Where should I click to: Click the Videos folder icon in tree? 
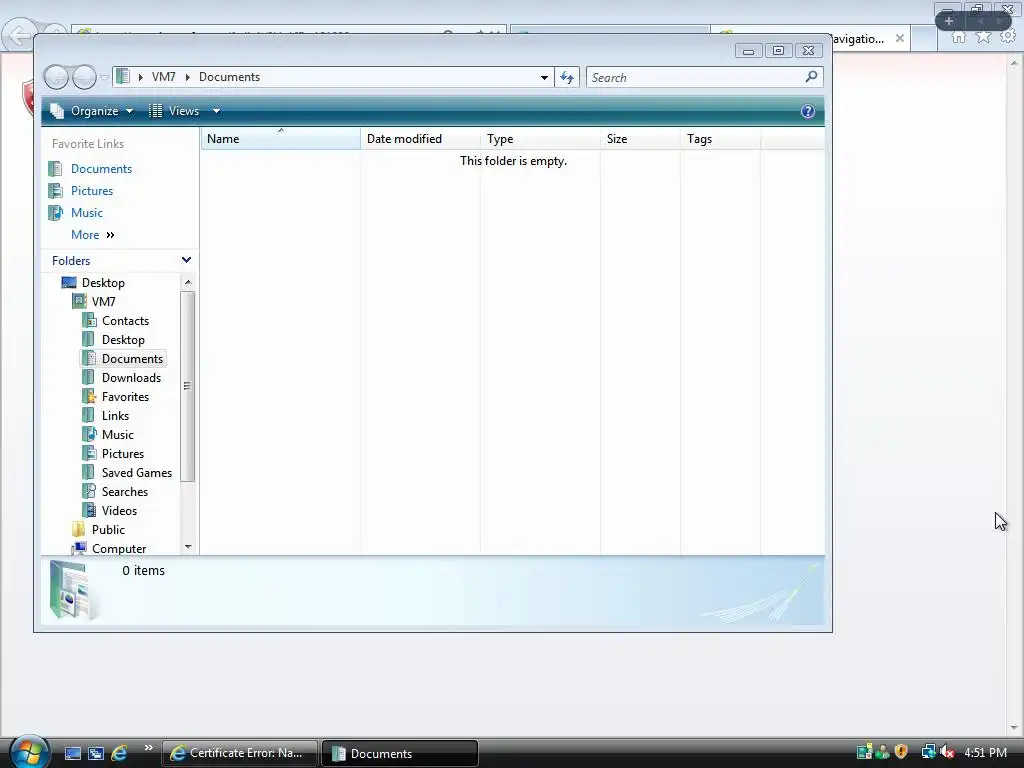click(x=89, y=510)
